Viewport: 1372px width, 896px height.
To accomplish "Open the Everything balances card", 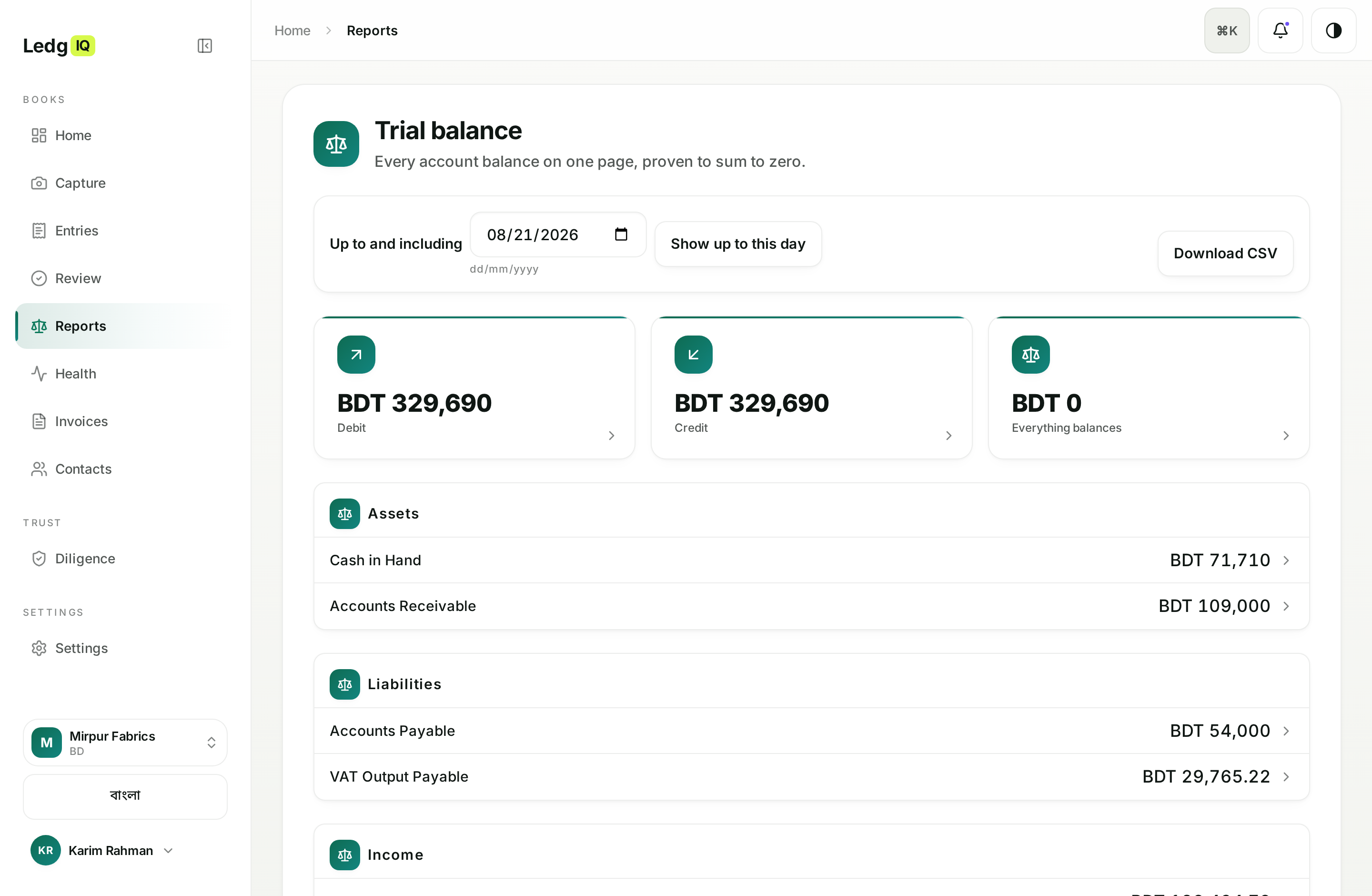I will [1148, 387].
